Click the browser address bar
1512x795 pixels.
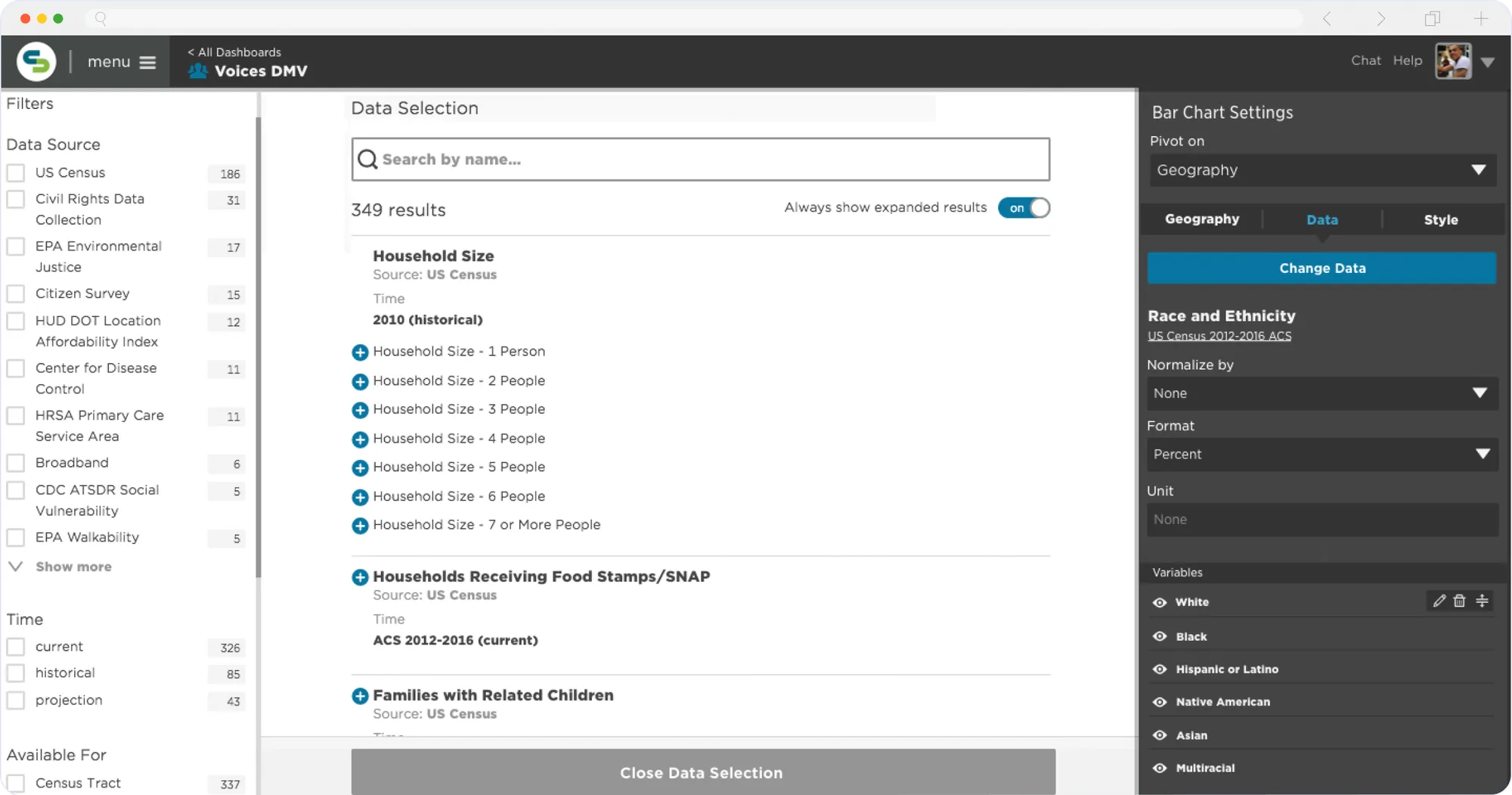(x=694, y=18)
